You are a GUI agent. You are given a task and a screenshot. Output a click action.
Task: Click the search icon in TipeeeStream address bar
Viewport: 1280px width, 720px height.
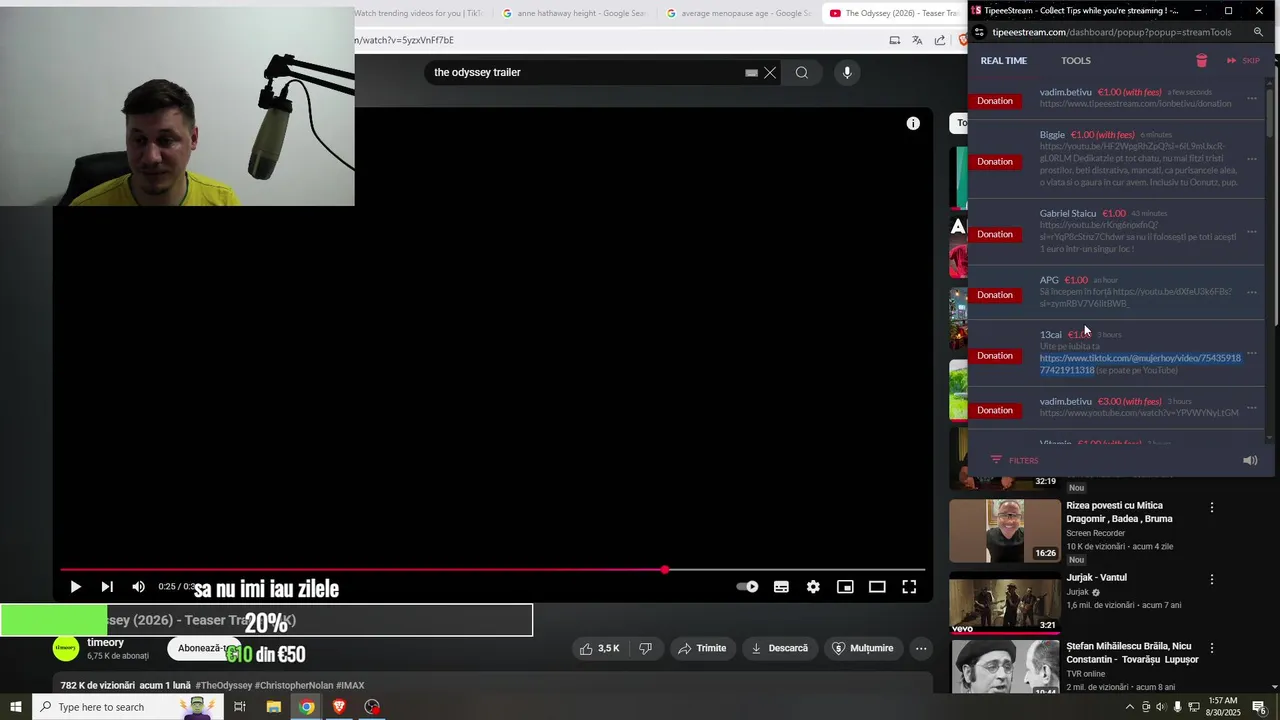click(x=1258, y=32)
